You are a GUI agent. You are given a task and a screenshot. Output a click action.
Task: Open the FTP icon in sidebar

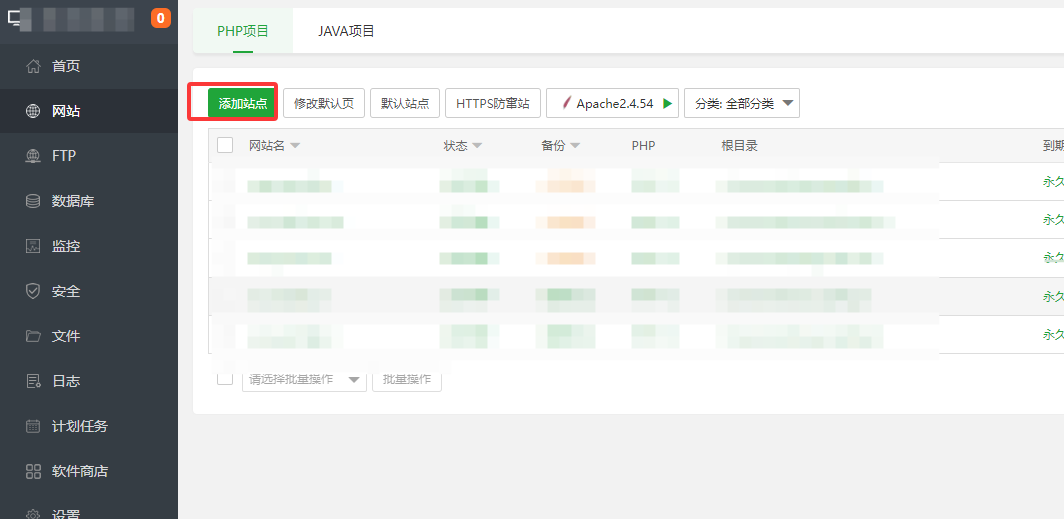click(x=33, y=156)
